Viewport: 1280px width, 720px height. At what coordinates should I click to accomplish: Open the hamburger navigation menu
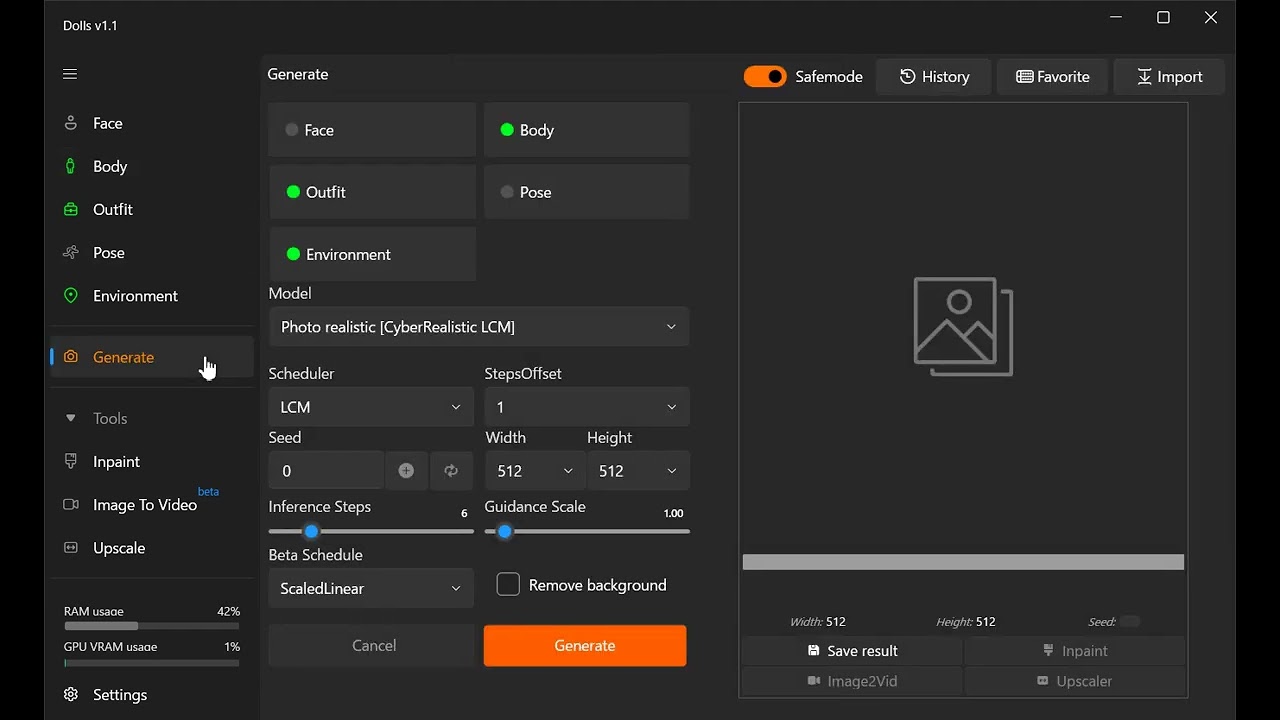click(x=70, y=74)
